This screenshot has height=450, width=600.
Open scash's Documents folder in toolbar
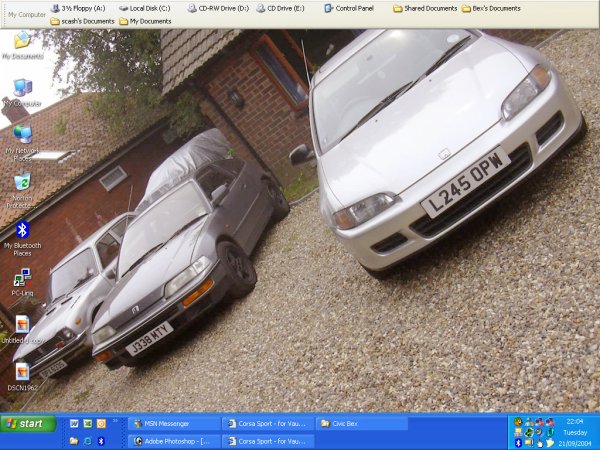coord(82,21)
